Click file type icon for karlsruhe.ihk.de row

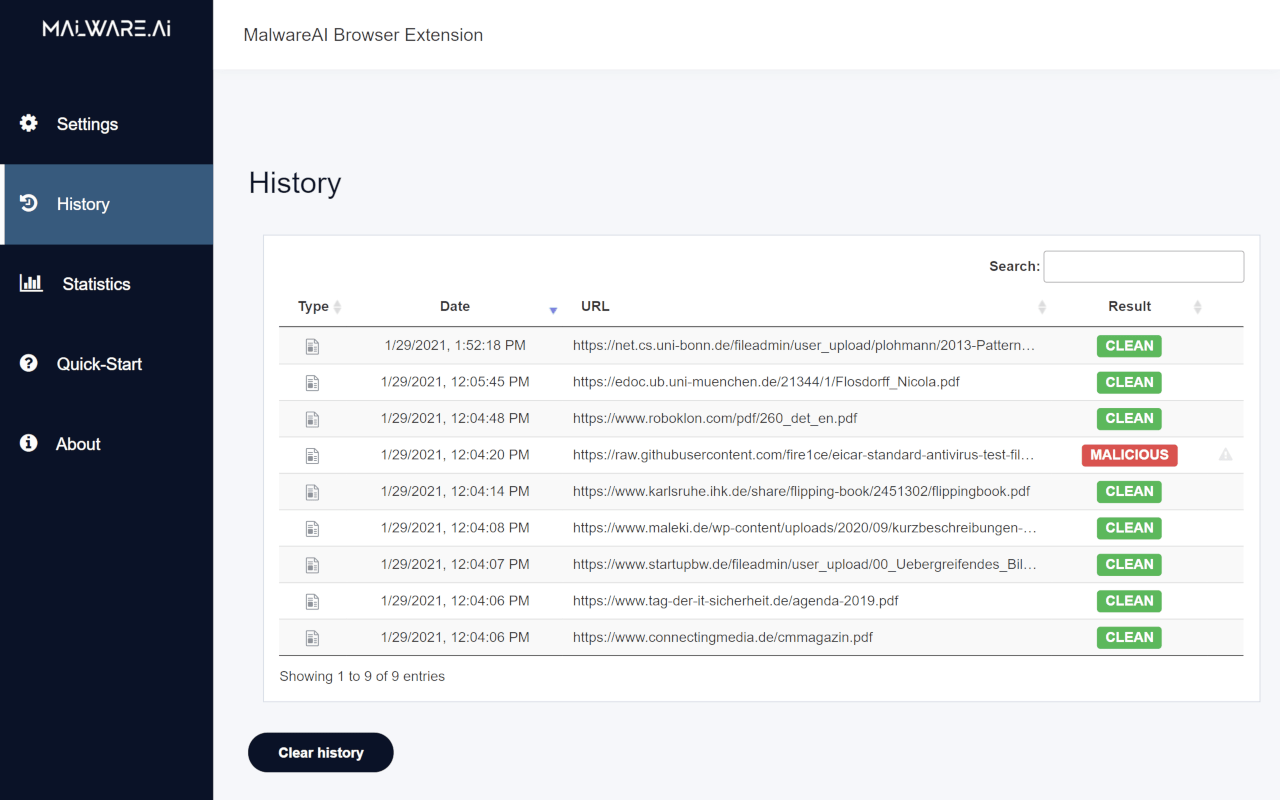(x=312, y=492)
